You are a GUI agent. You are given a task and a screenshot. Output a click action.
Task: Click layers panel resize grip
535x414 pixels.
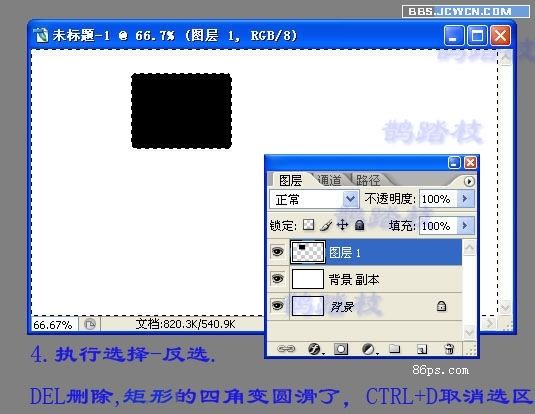pos(471,350)
